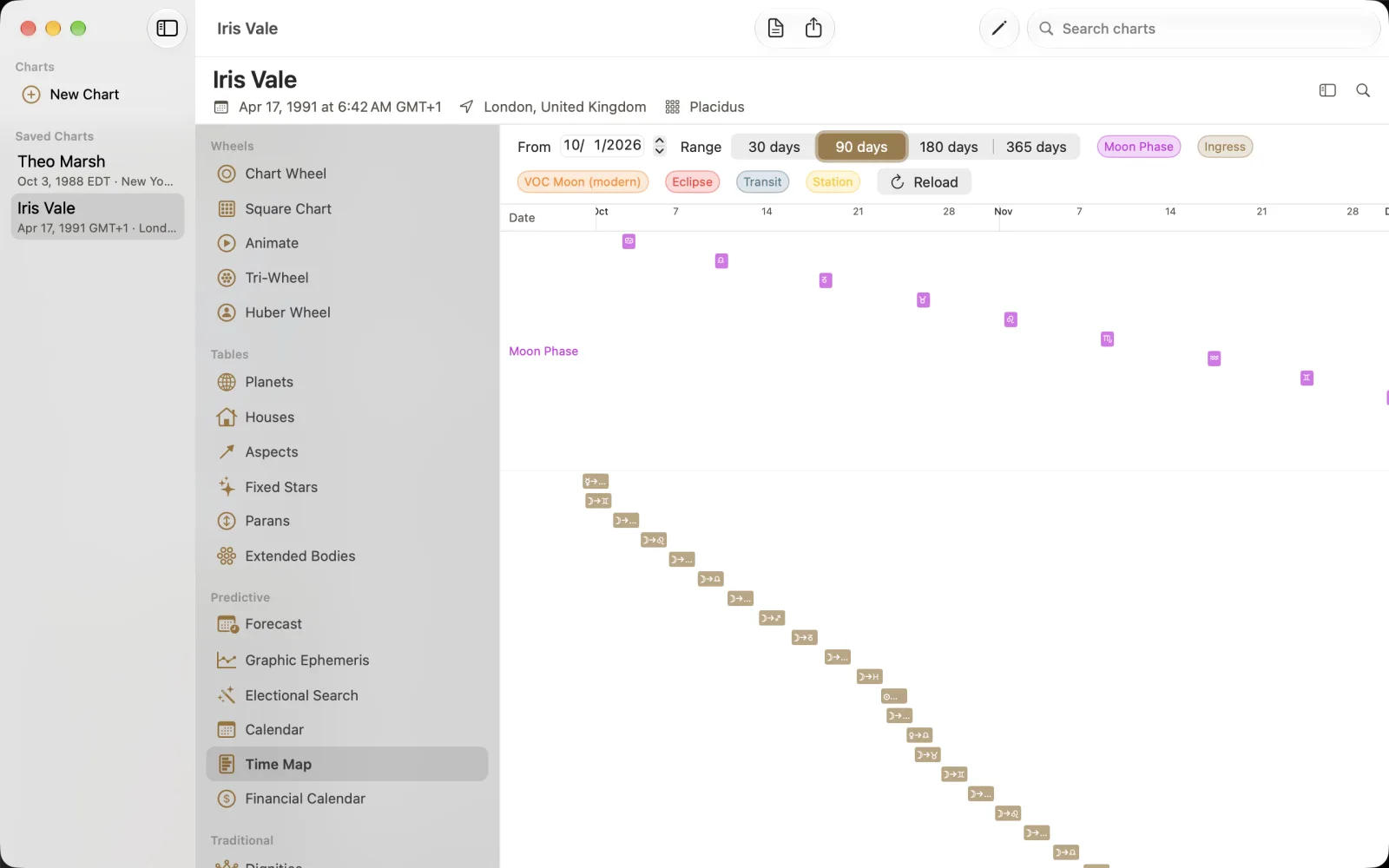Screen dimensions: 1389x868
Task: Toggle the Moon Phase filter chip
Action: 1138,147
